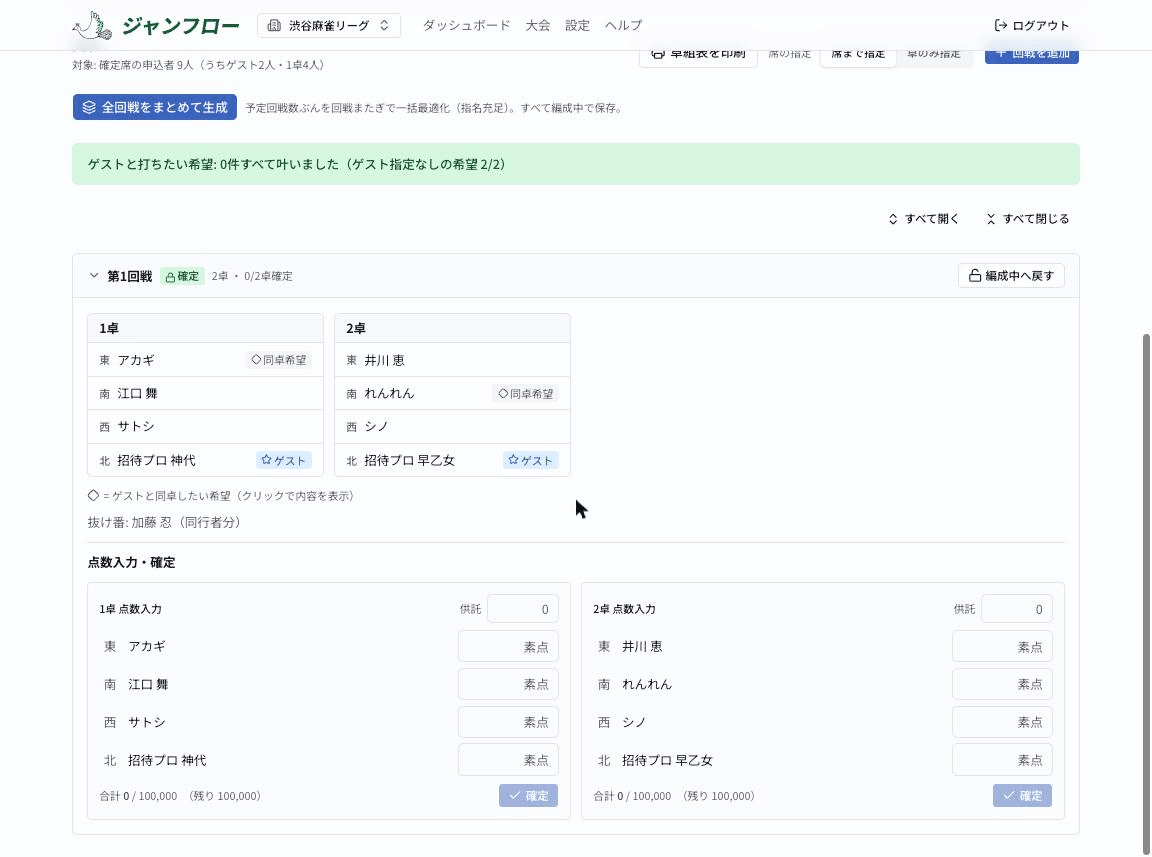This screenshot has width=1152, height=857.
Task: Open the 設定 menu
Action: pos(577,25)
